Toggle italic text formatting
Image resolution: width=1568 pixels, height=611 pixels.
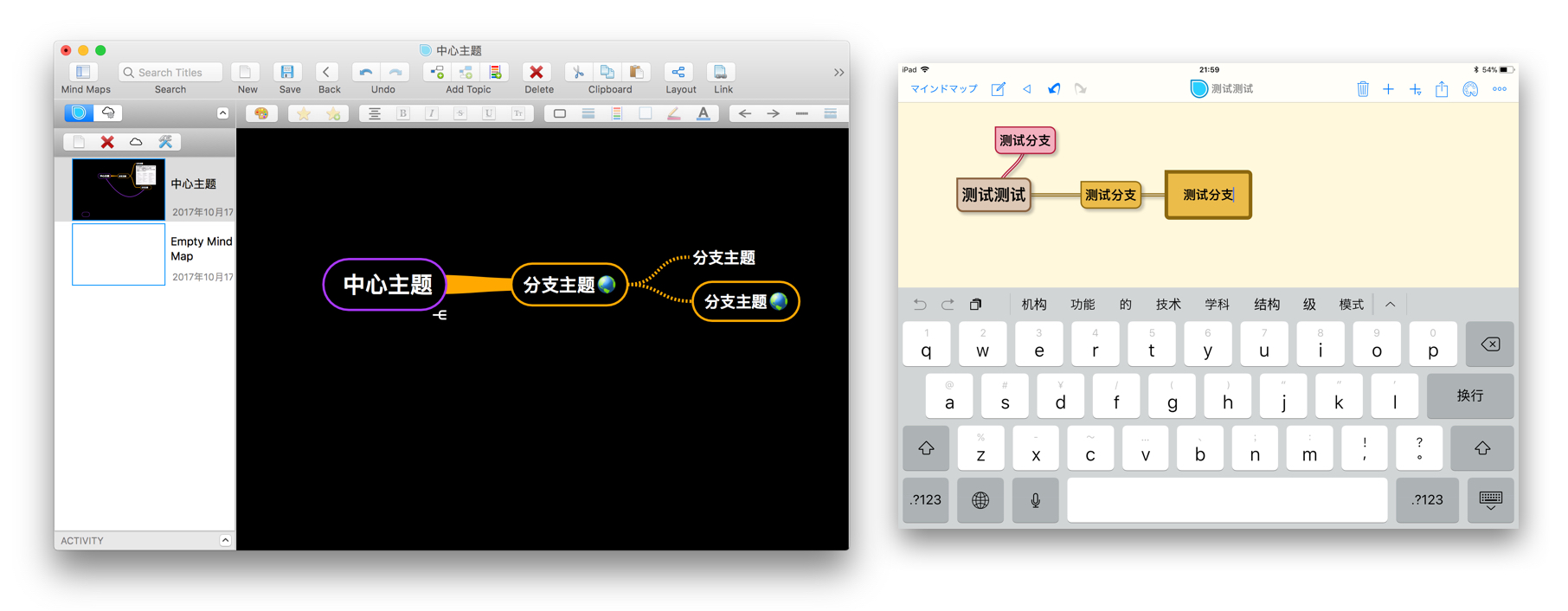coord(432,113)
